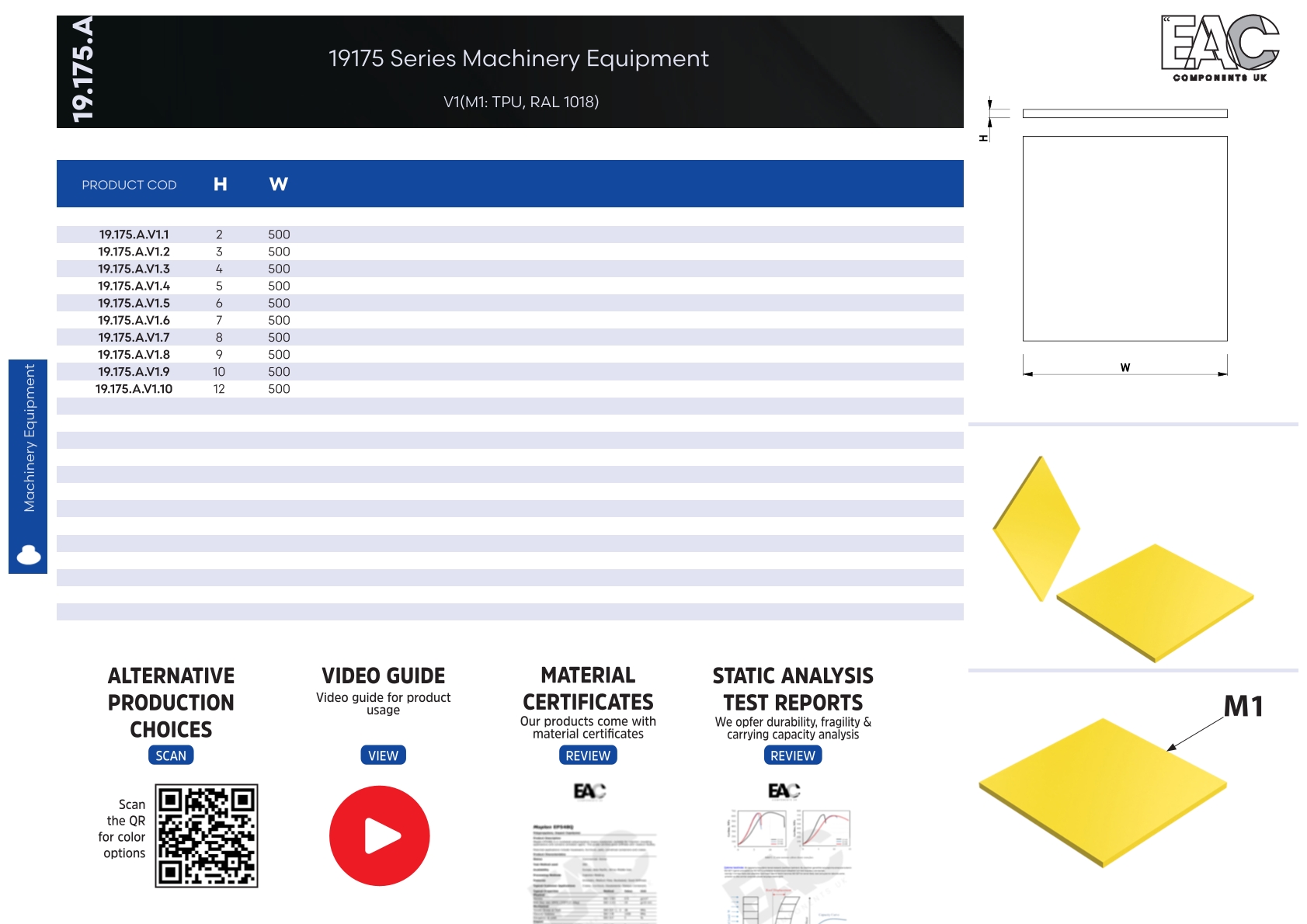The width and height of the screenshot is (1307, 924).
Task: Click the H column header
Action: (221, 184)
